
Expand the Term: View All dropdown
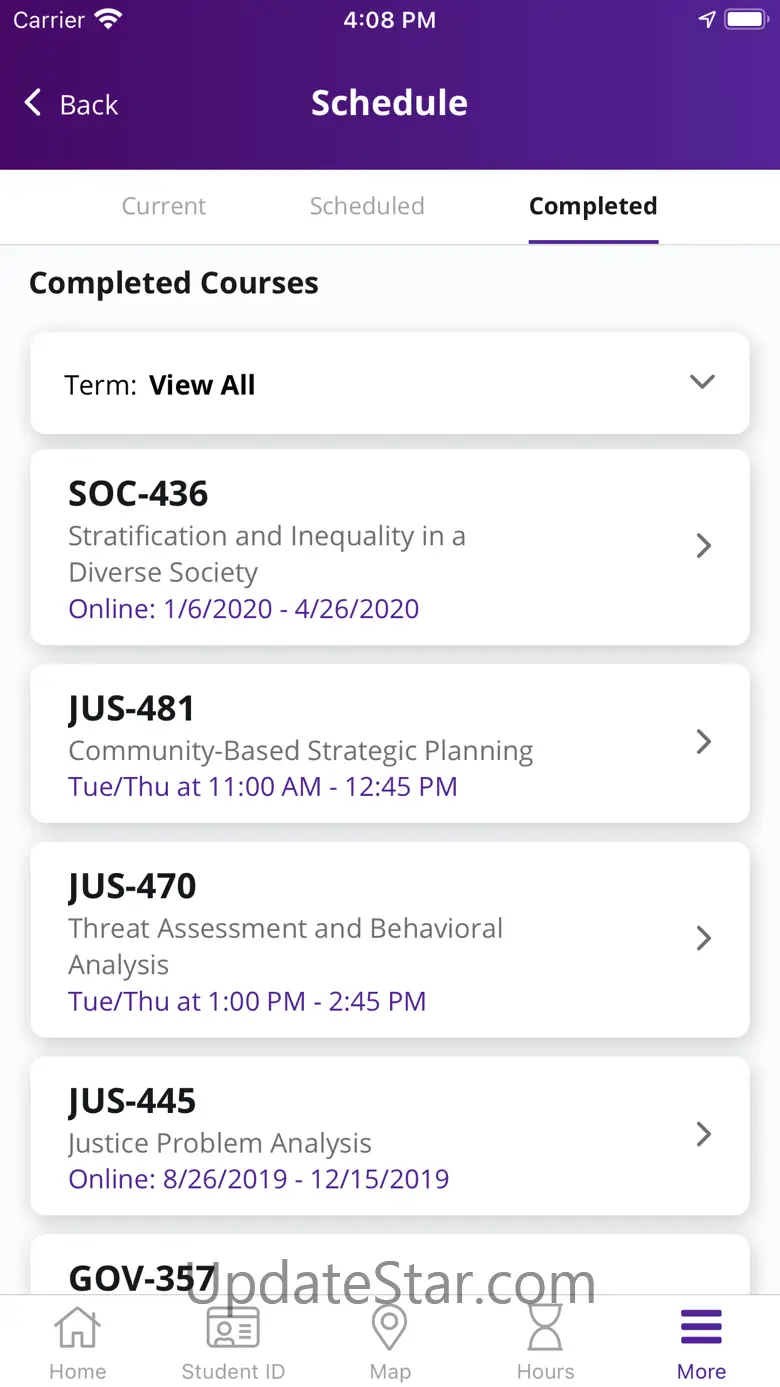point(702,383)
